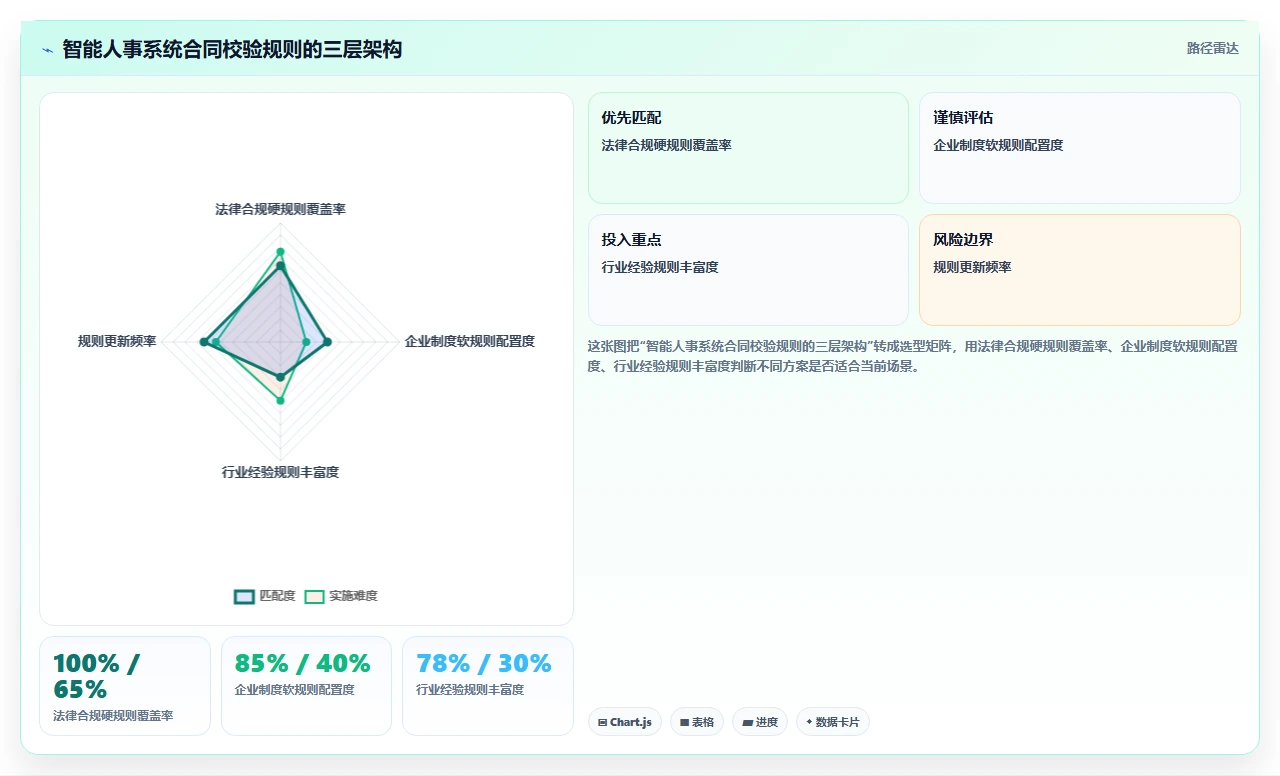This screenshot has height=776, width=1280.
Task: Click the lightning icon beside the page title
Action: [47, 50]
